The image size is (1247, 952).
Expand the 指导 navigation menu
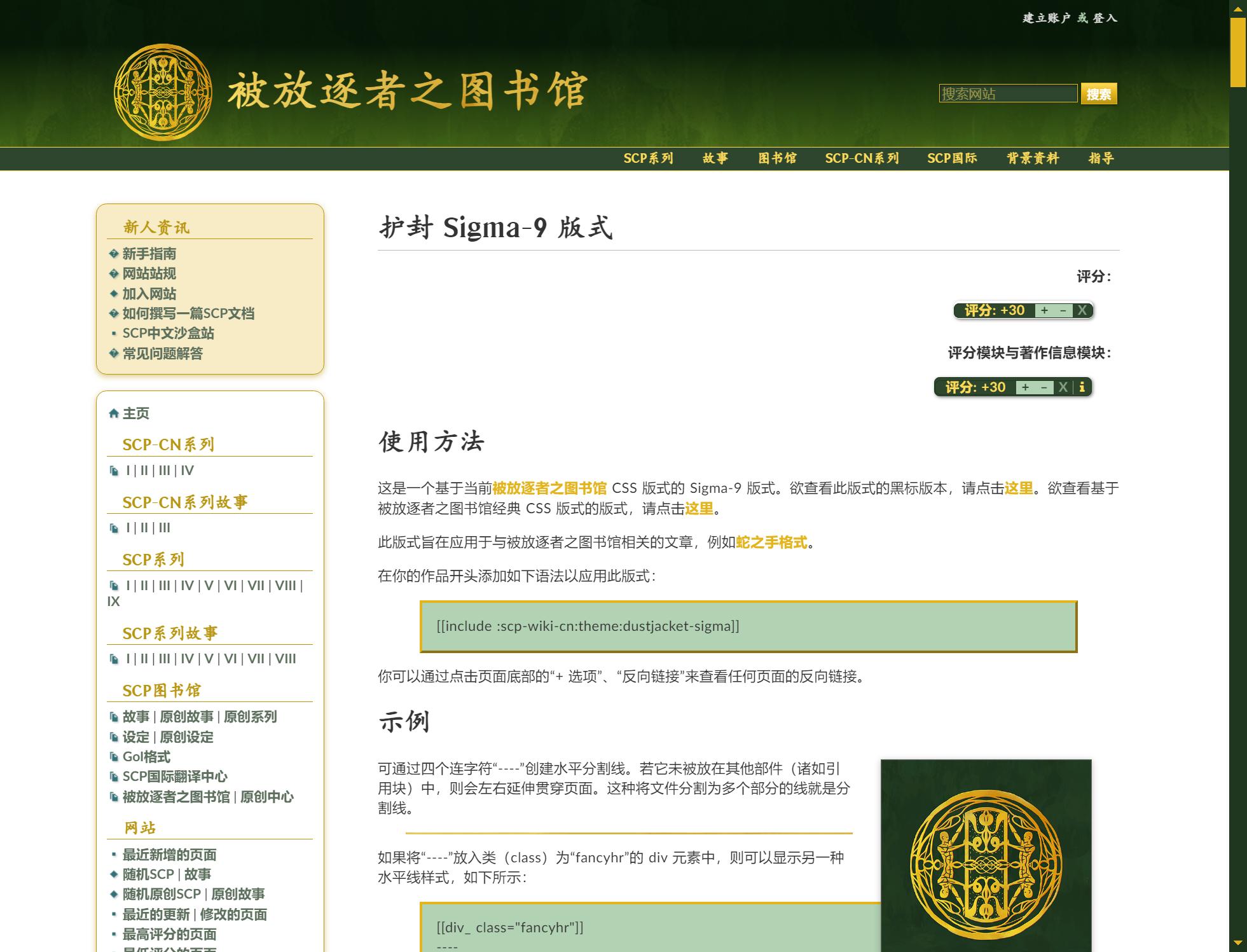1101,158
